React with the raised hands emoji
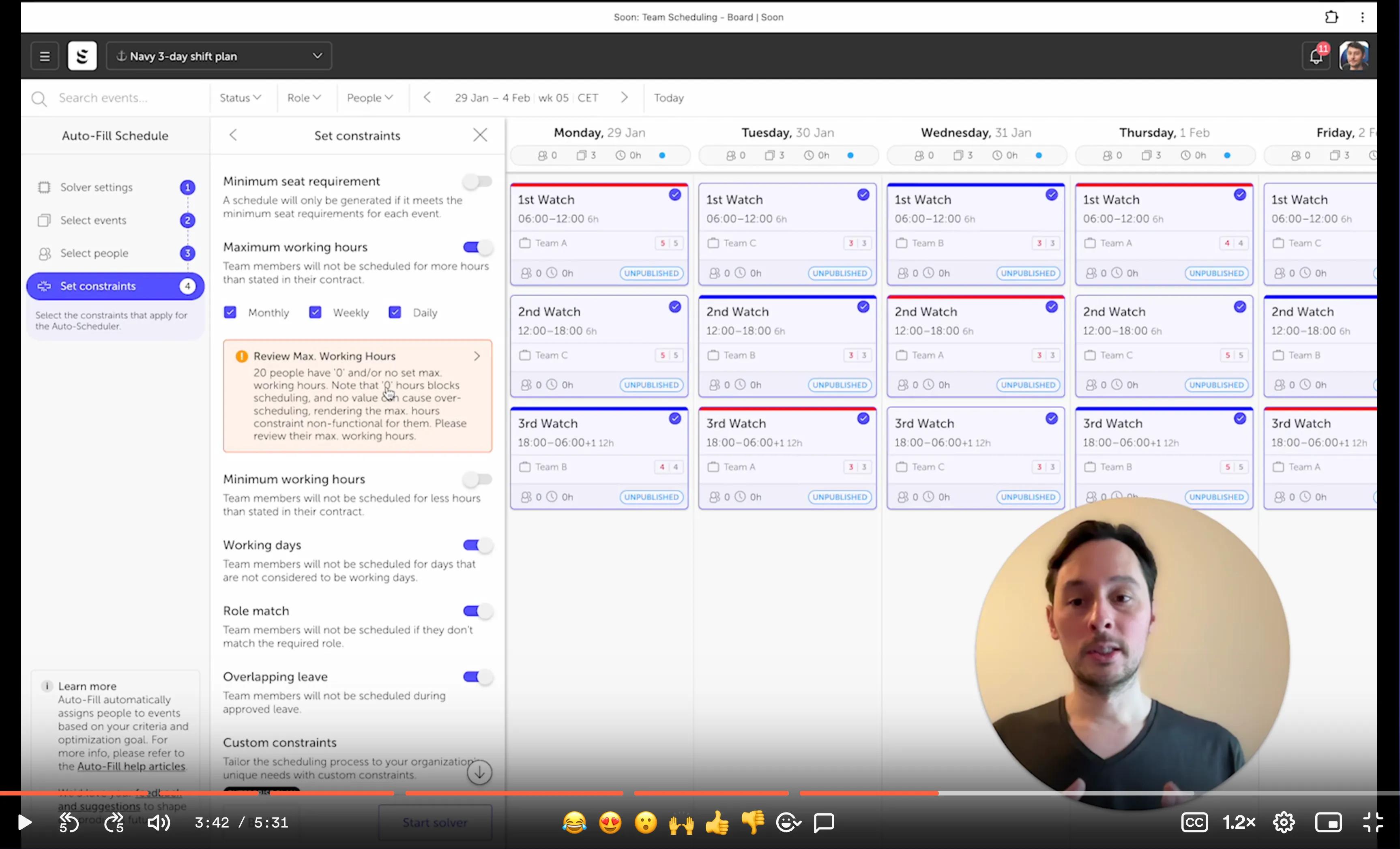This screenshot has width=1400, height=849. (681, 822)
